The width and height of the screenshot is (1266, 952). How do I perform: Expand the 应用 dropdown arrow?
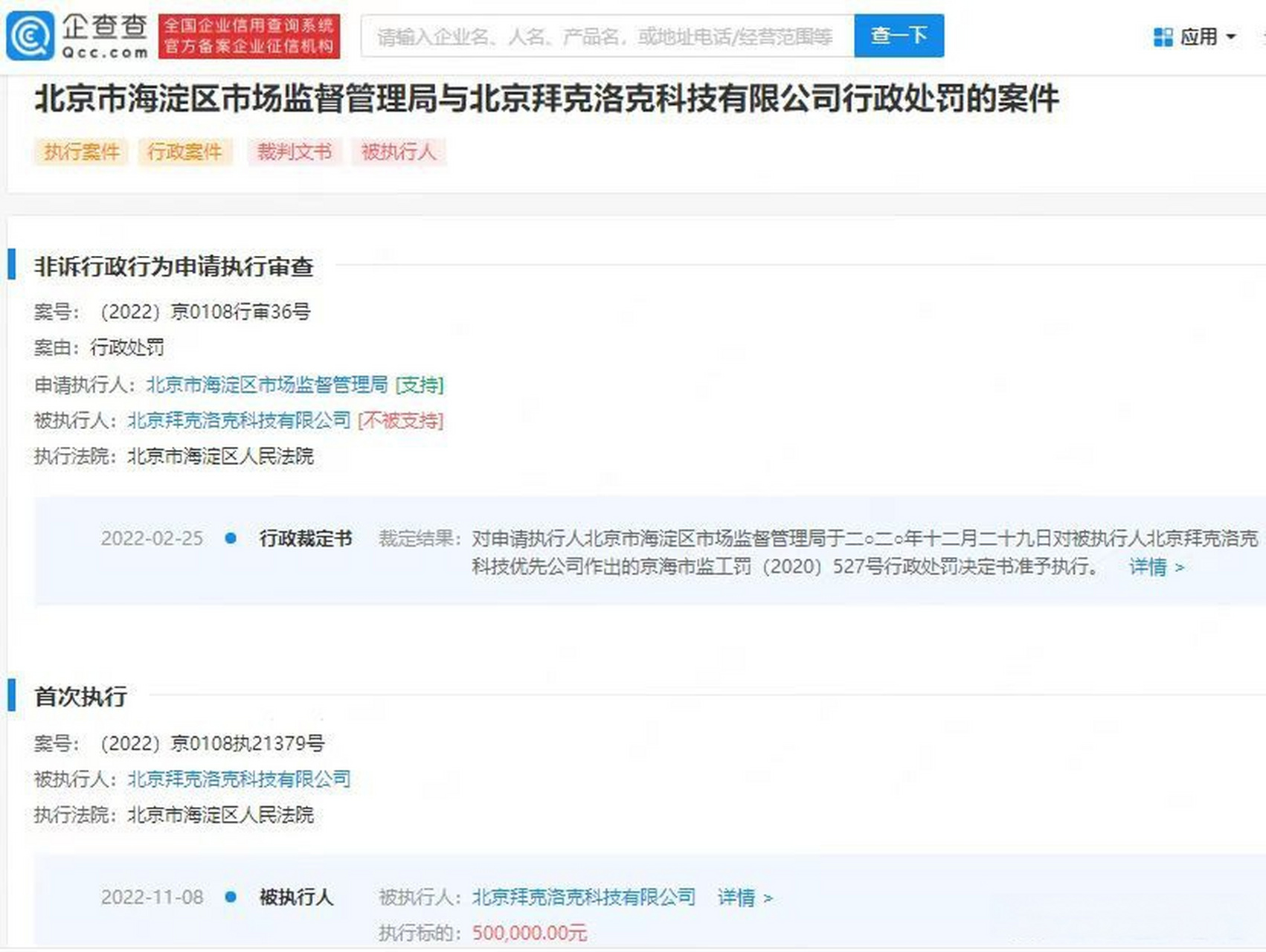click(x=1231, y=36)
